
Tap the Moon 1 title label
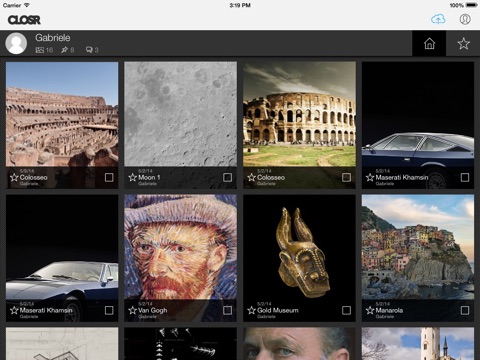click(x=149, y=177)
